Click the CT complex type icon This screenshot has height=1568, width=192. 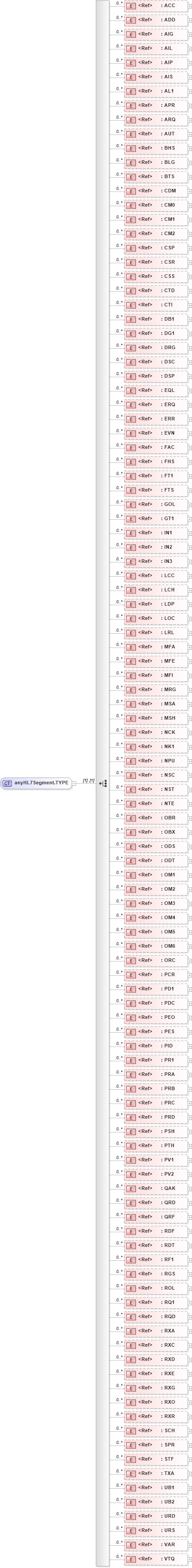click(x=7, y=783)
